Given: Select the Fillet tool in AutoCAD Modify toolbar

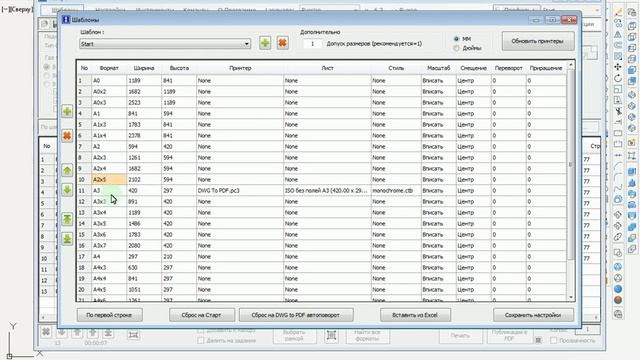Looking at the screenshot, I should [x=618, y=177].
